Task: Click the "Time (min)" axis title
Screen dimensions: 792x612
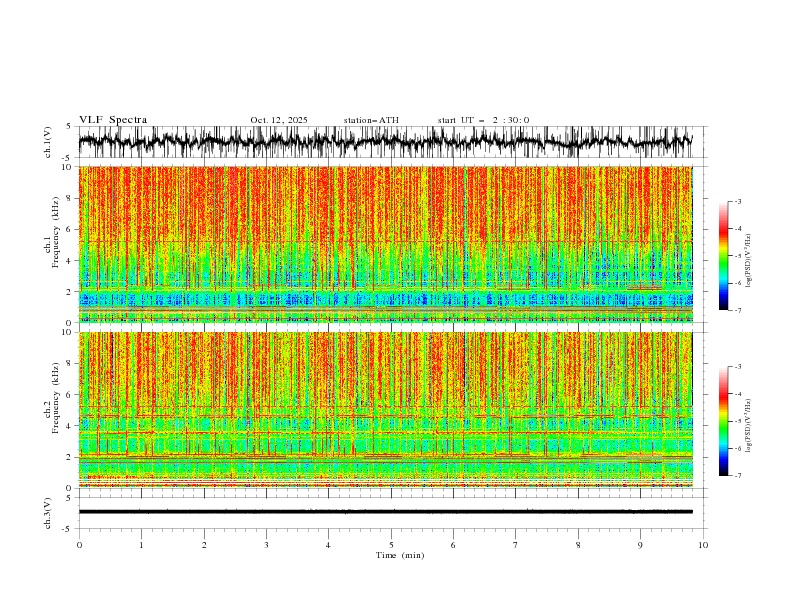Action: coord(400,555)
